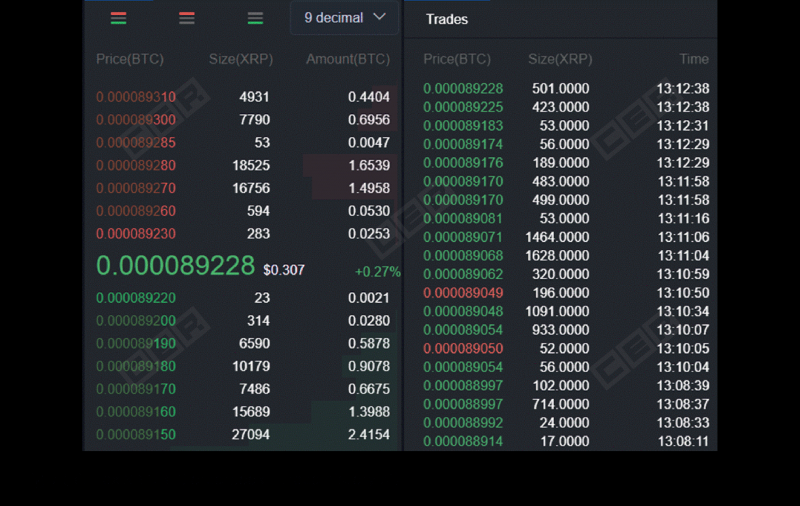Select trade price 0.000089176

pos(463,163)
